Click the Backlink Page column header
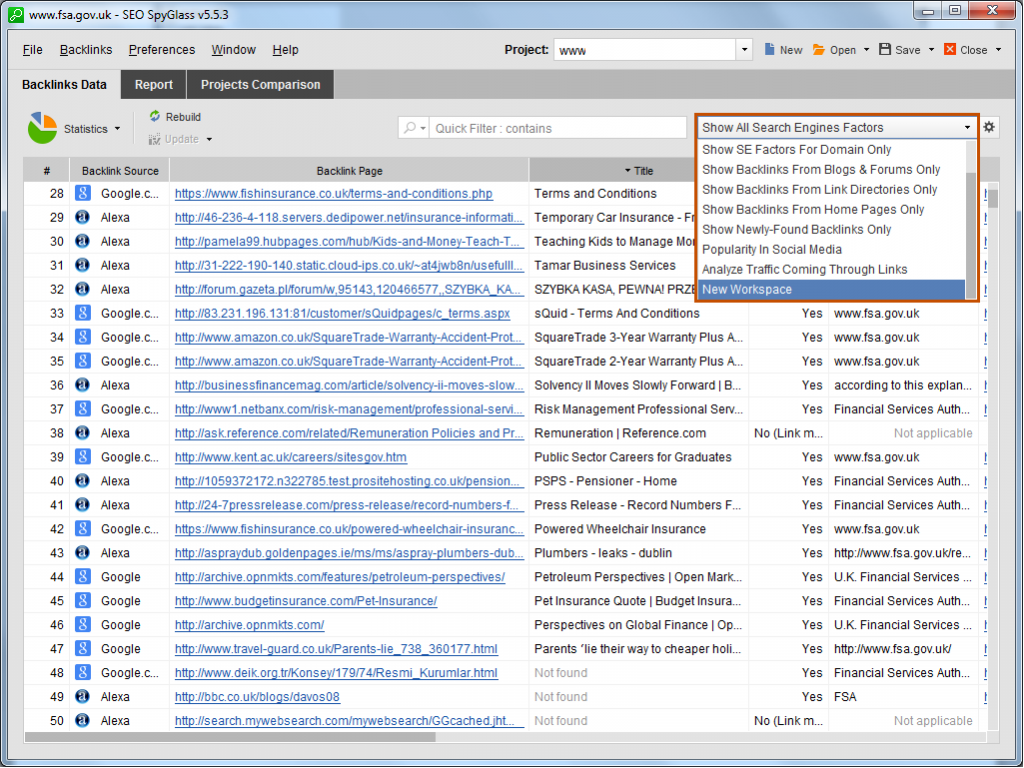The image size is (1024, 768). 349,171
